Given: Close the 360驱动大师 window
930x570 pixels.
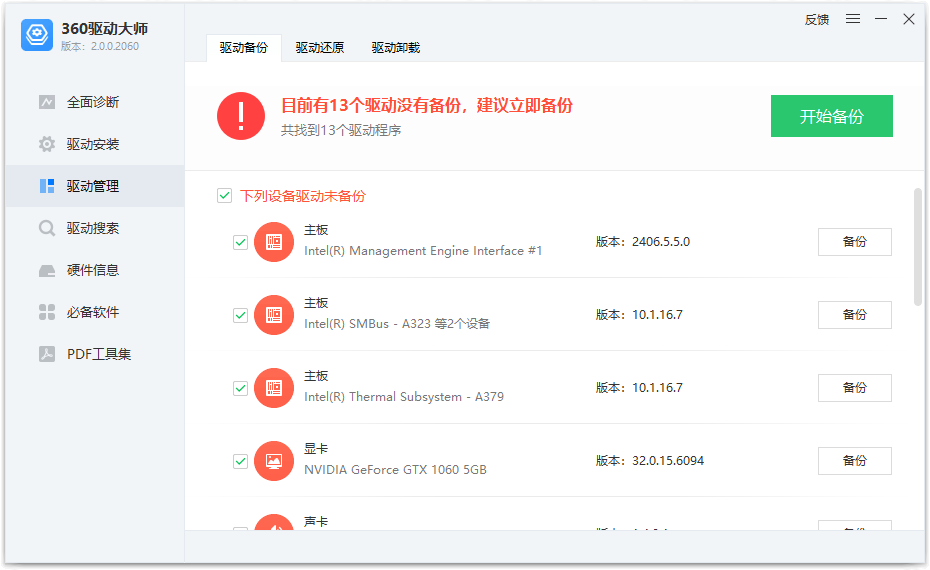Looking at the screenshot, I should point(909,19).
